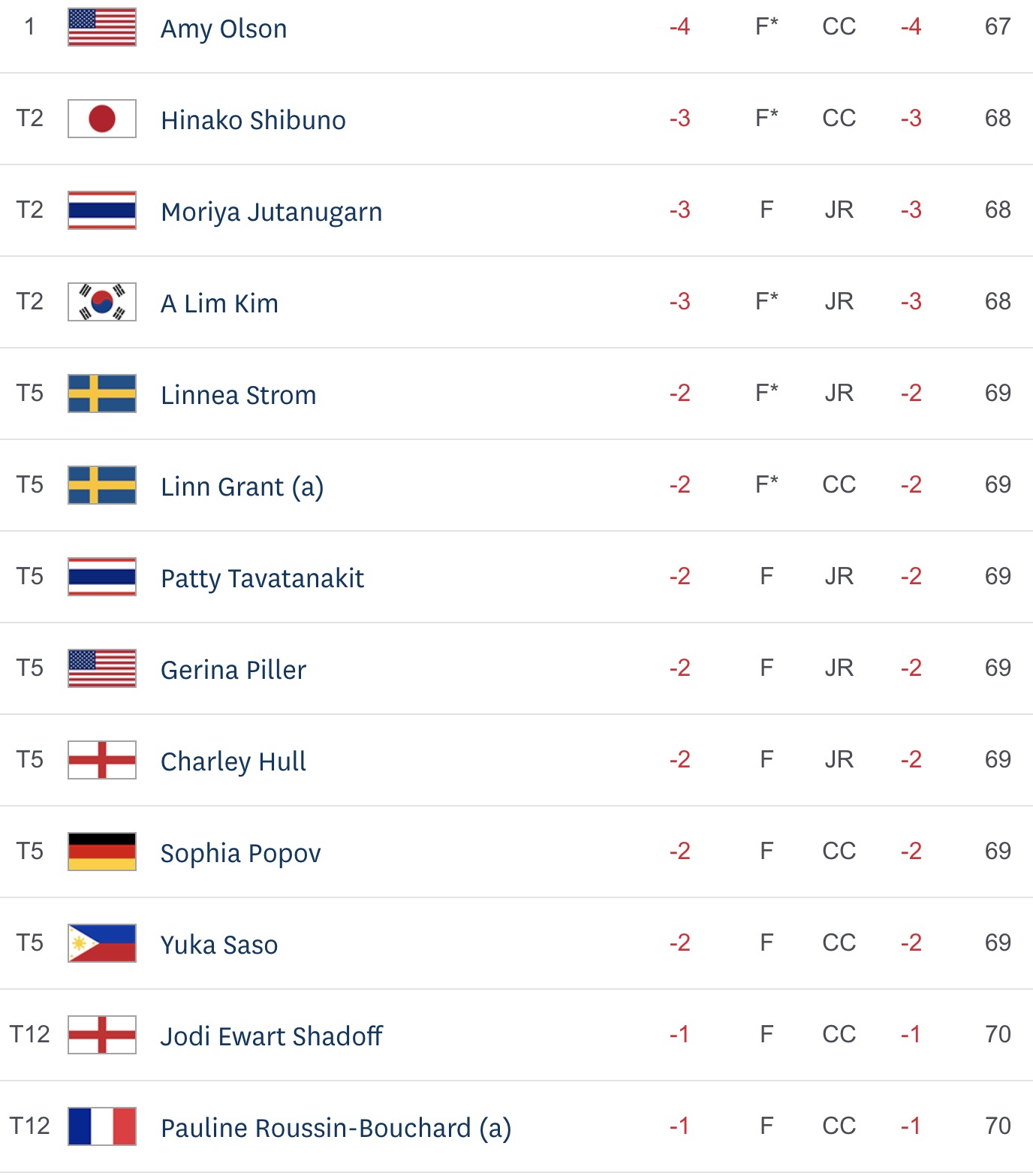The width and height of the screenshot is (1033, 1176).
Task: Select the South Korea flag by A Lim Kim
Action: click(x=102, y=302)
